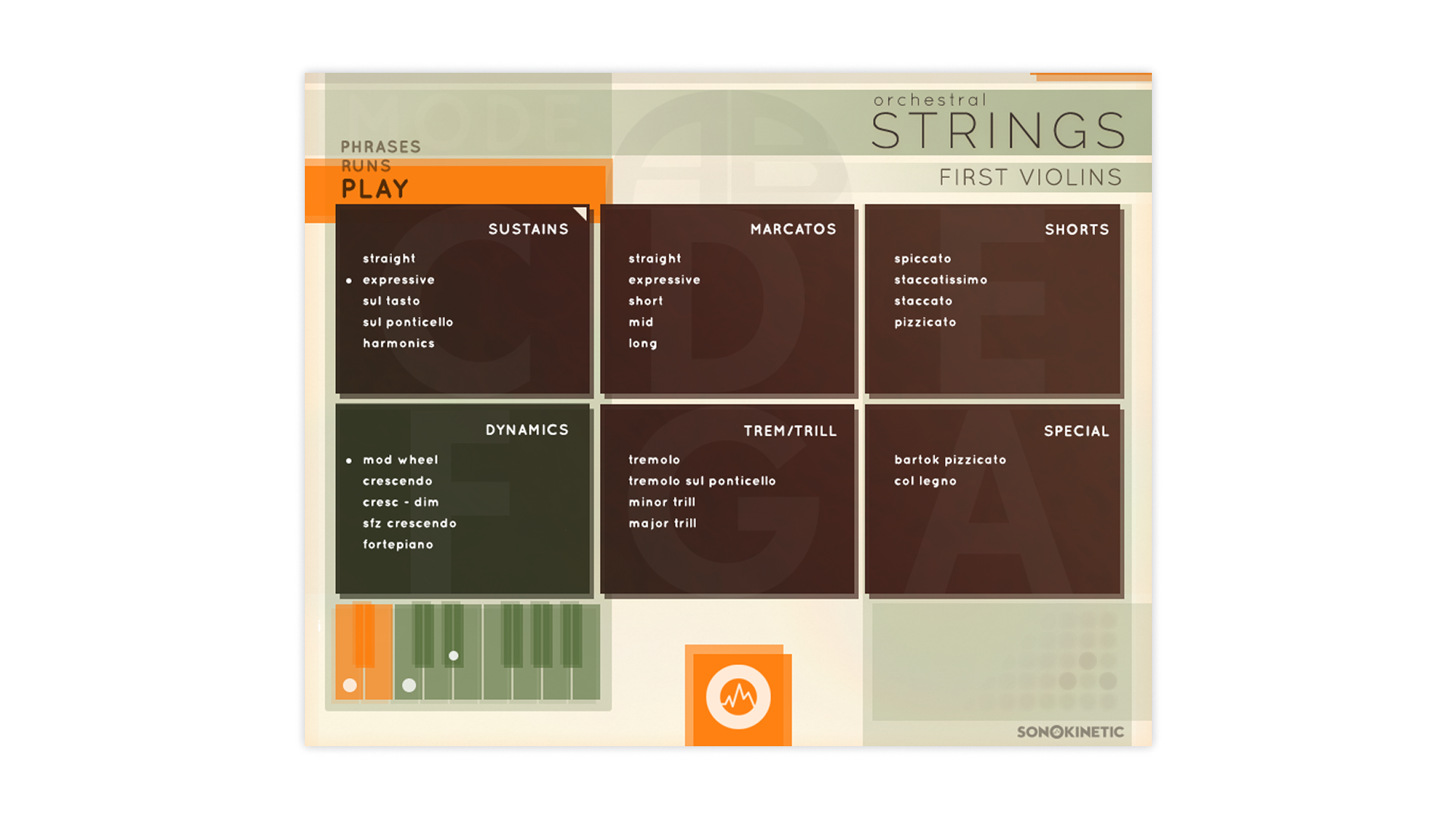Click the orange waveform icon button
Screen dimensions: 1456x819
pos(738,696)
